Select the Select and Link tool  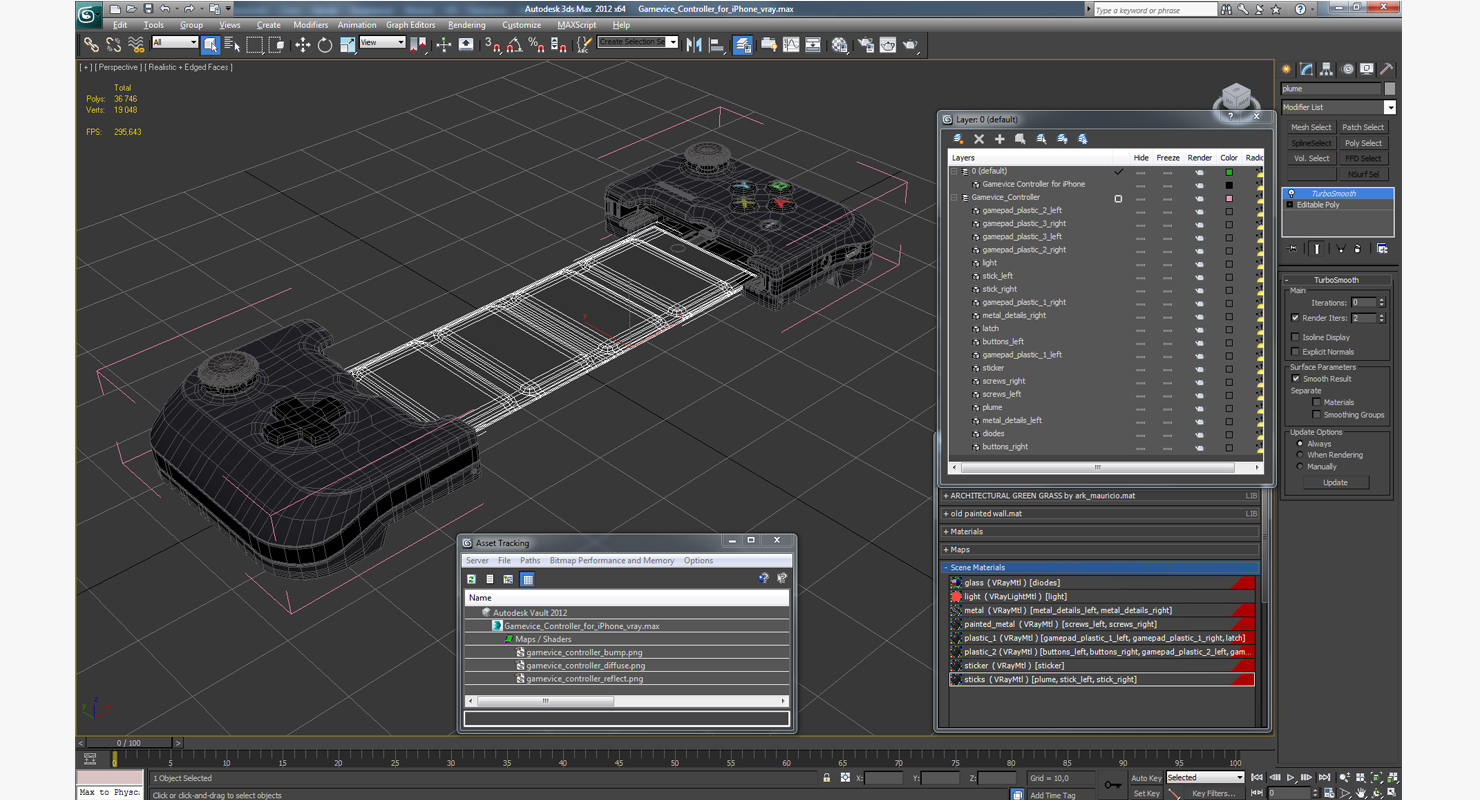pos(91,45)
